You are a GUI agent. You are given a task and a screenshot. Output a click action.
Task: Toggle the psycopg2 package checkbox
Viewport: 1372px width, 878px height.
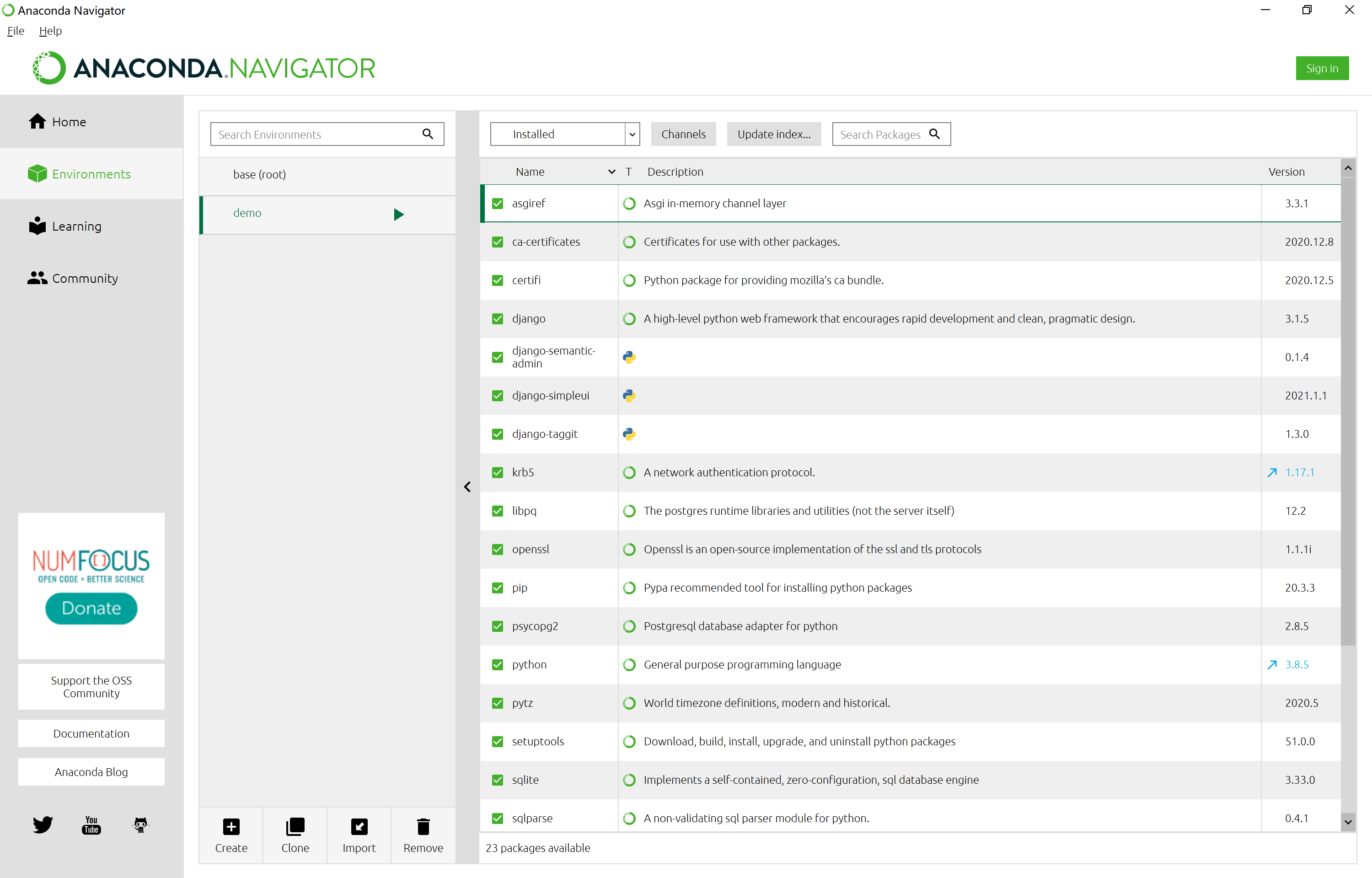pyautogui.click(x=498, y=626)
